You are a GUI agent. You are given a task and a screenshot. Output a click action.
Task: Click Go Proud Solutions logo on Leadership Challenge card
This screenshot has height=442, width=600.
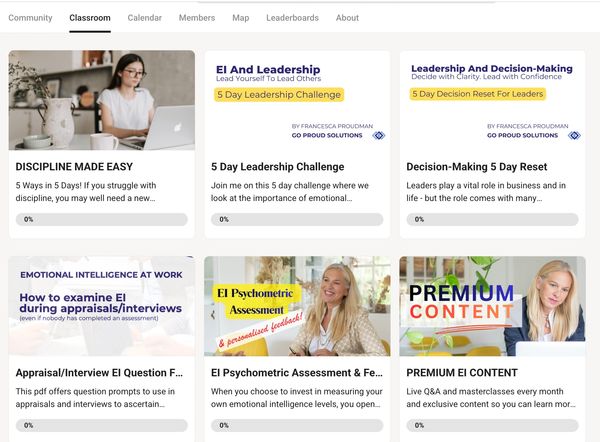[x=378, y=135]
